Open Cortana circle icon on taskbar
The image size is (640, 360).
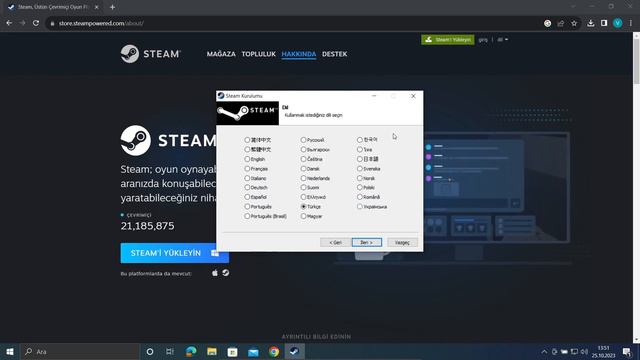[x=150, y=351]
